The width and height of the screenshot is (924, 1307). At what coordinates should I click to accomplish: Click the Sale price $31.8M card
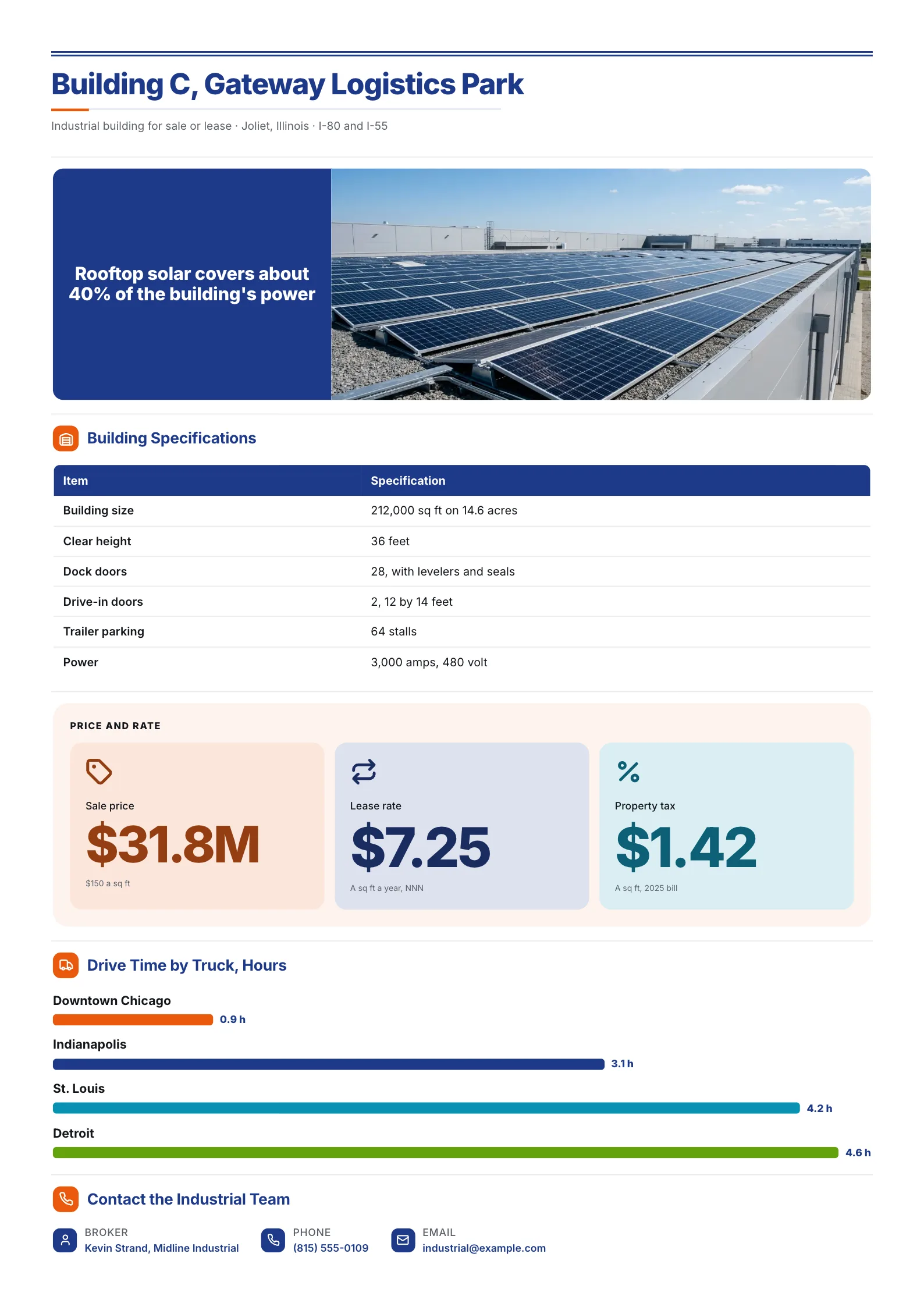point(197,825)
